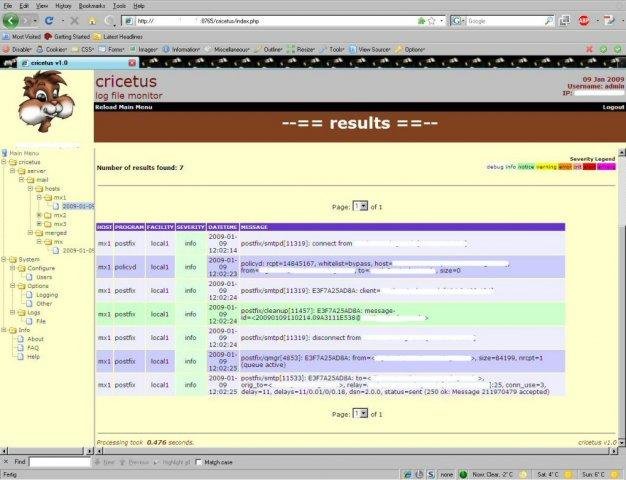Open the Images developer toolbar menu
Viewport: 626px width, 480px height.
pyautogui.click(x=144, y=50)
